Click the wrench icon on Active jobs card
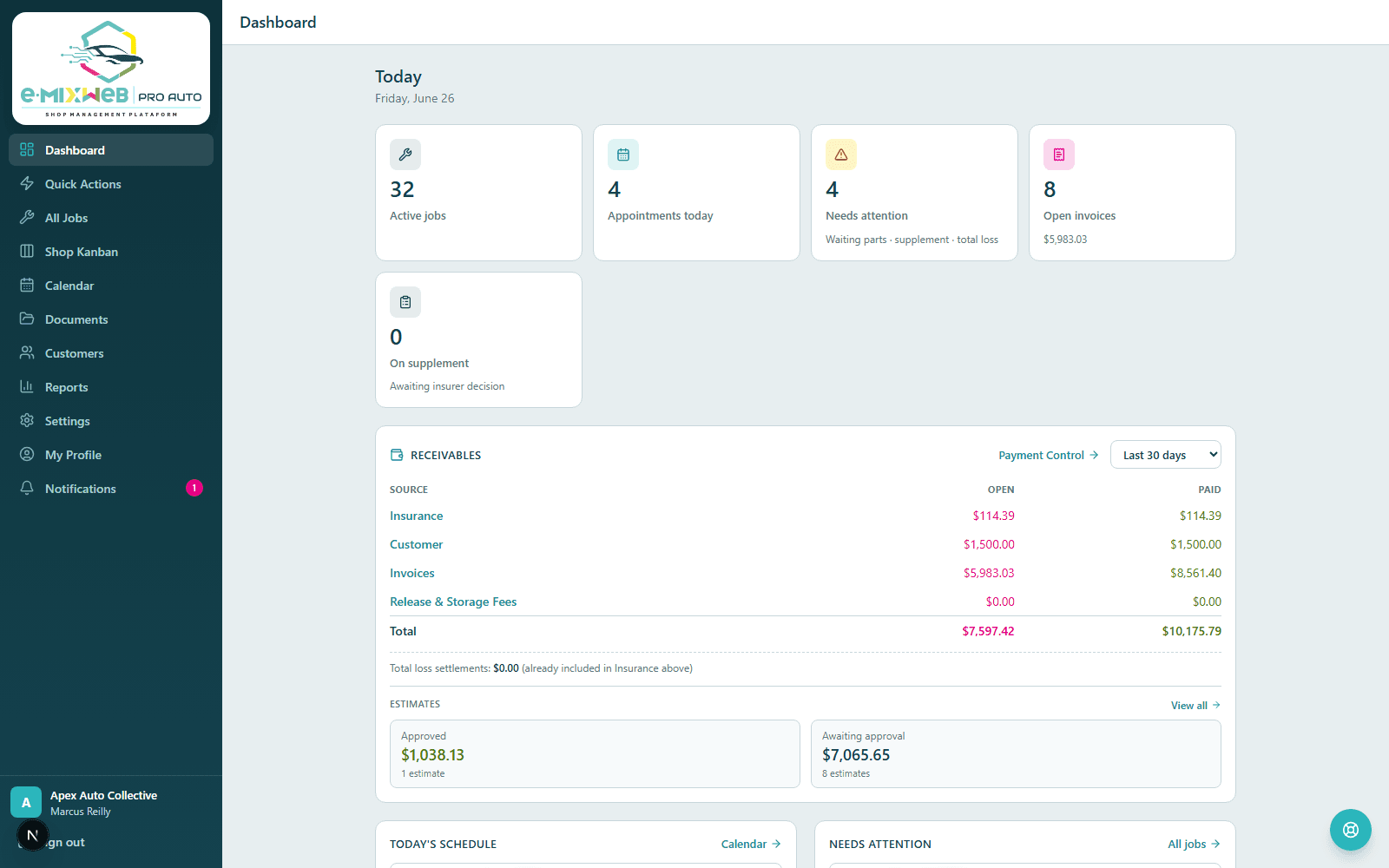This screenshot has height=868, width=1389. click(405, 155)
